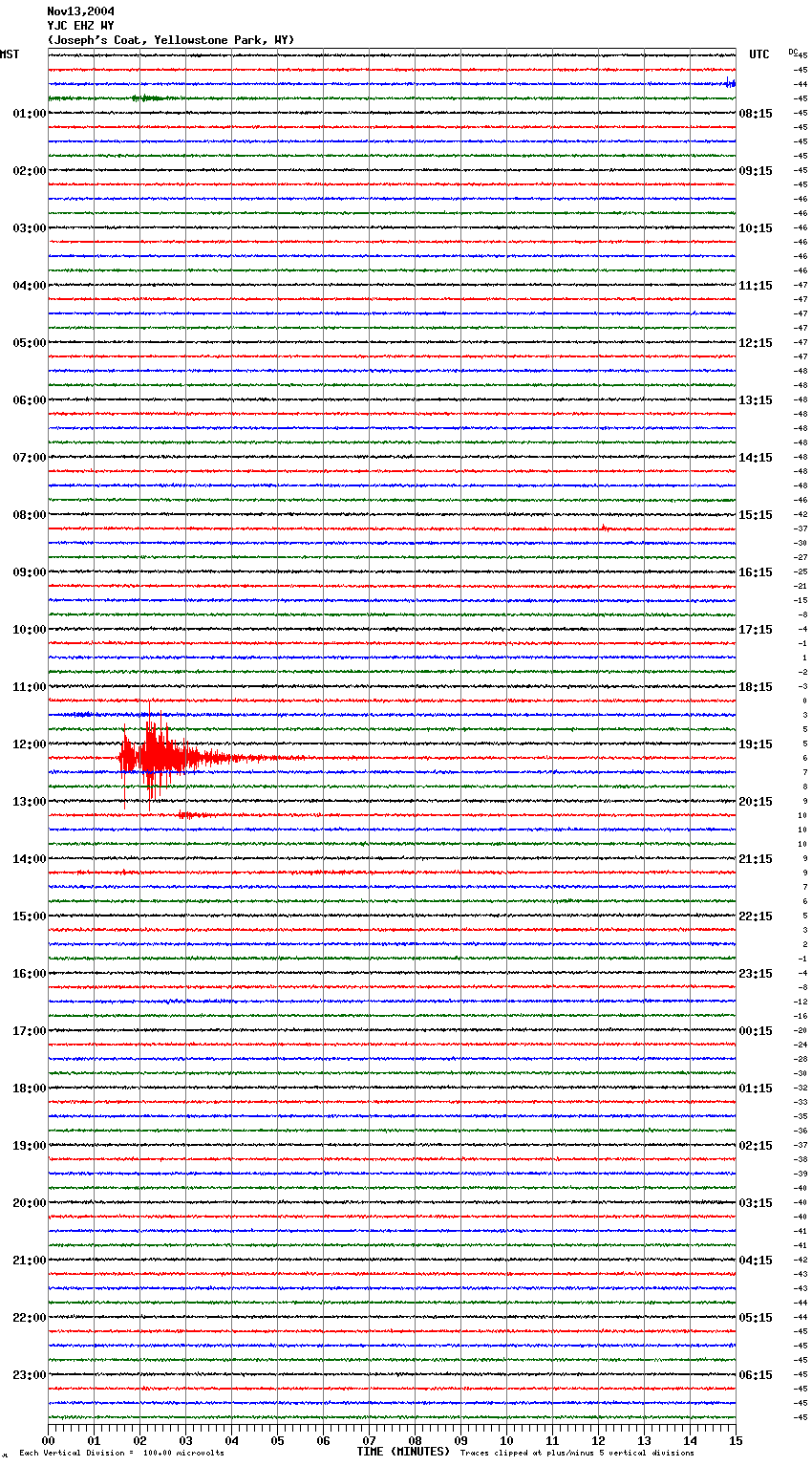Click the 16:15 UTC time label
The width and height of the screenshot is (812, 1466).
point(756,572)
